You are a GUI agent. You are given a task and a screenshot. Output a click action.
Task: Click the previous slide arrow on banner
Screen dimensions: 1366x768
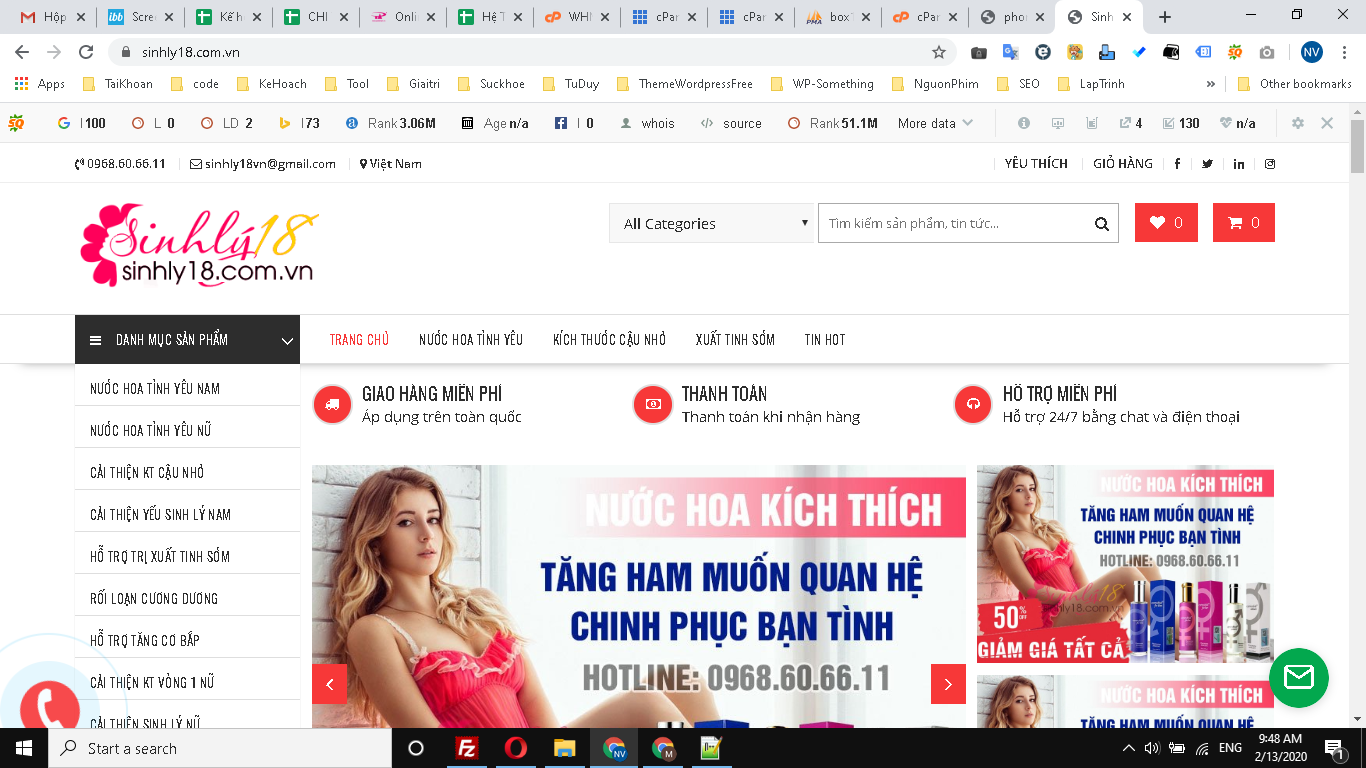click(x=329, y=684)
